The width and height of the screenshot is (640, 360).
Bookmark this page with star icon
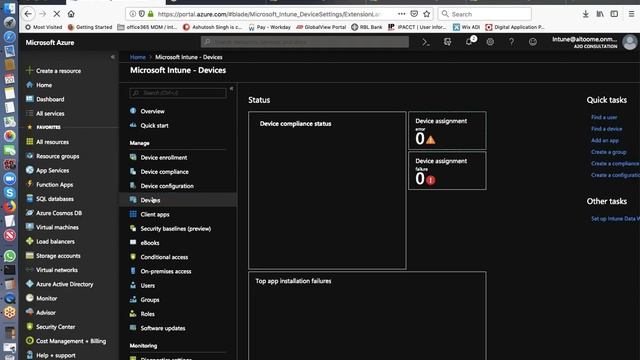coord(427,14)
